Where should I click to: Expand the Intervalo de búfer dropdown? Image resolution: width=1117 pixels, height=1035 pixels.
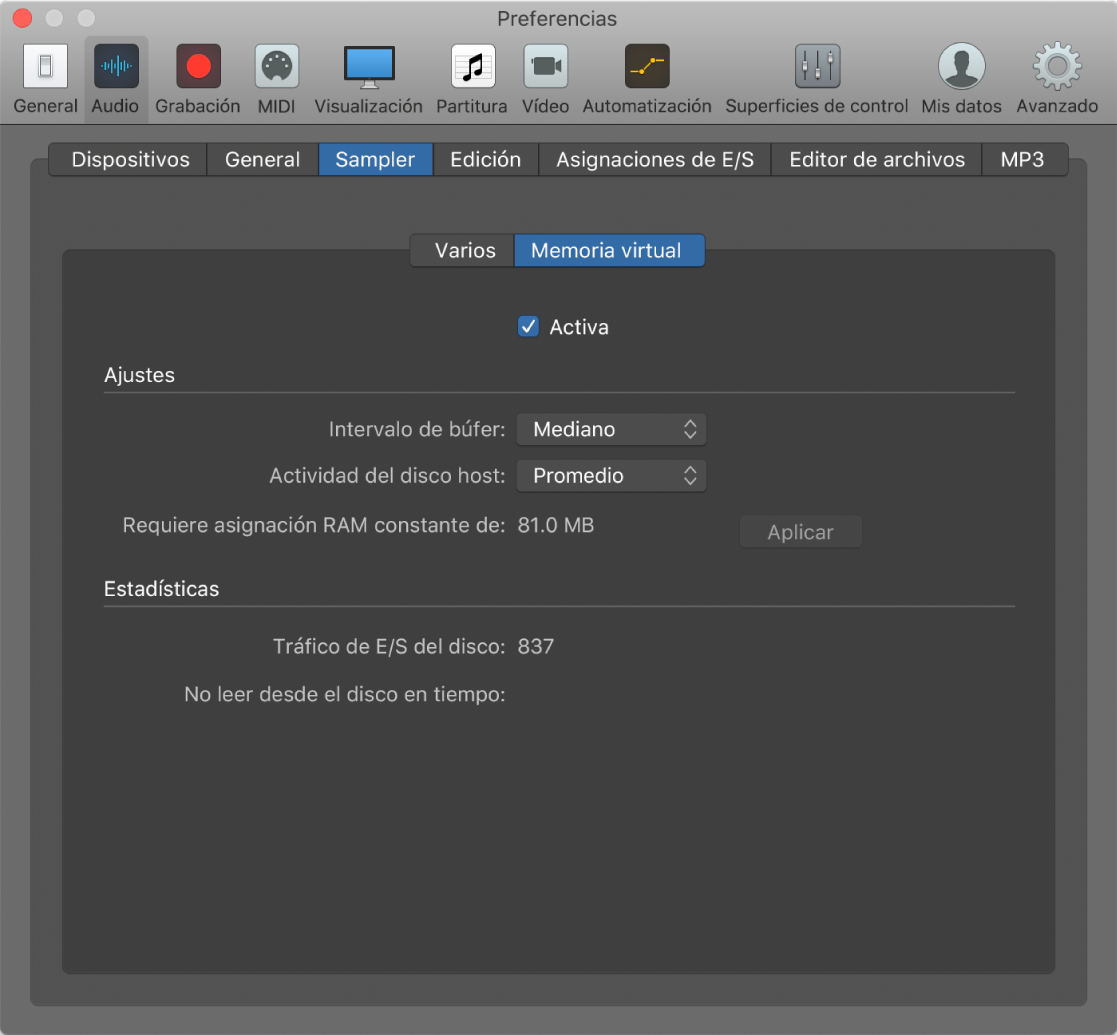611,429
